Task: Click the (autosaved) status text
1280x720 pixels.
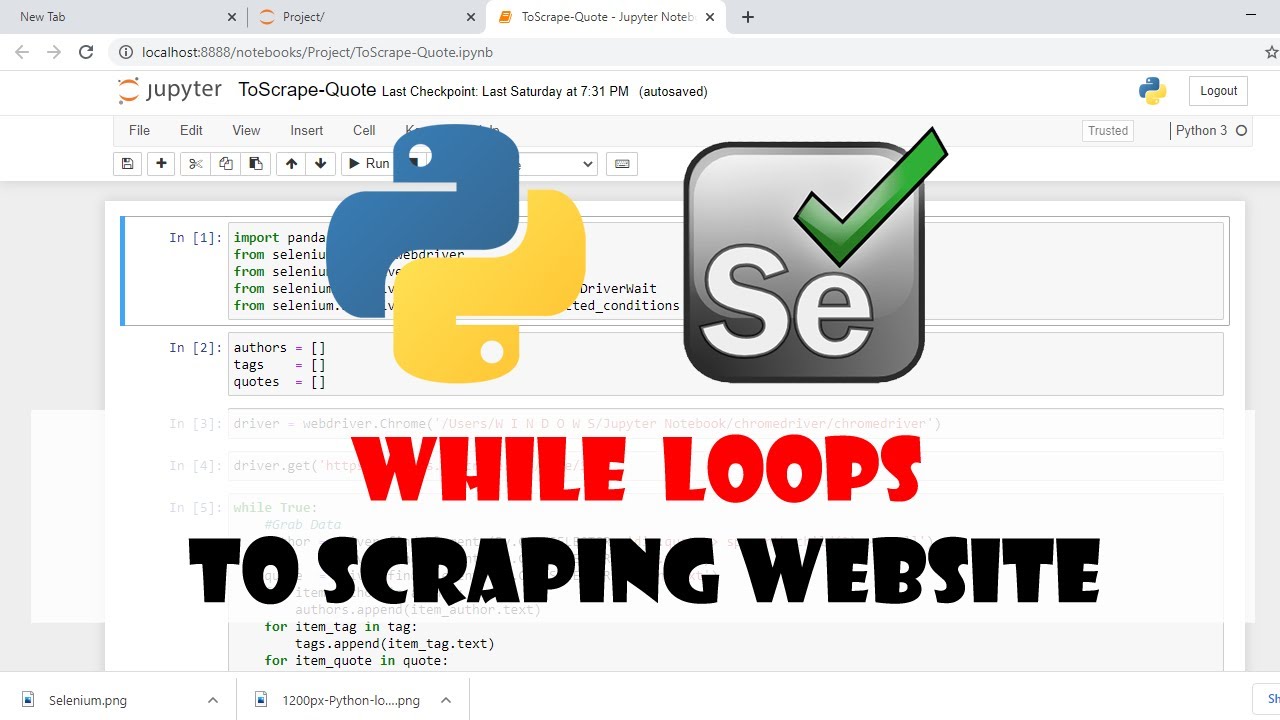Action: [x=673, y=91]
